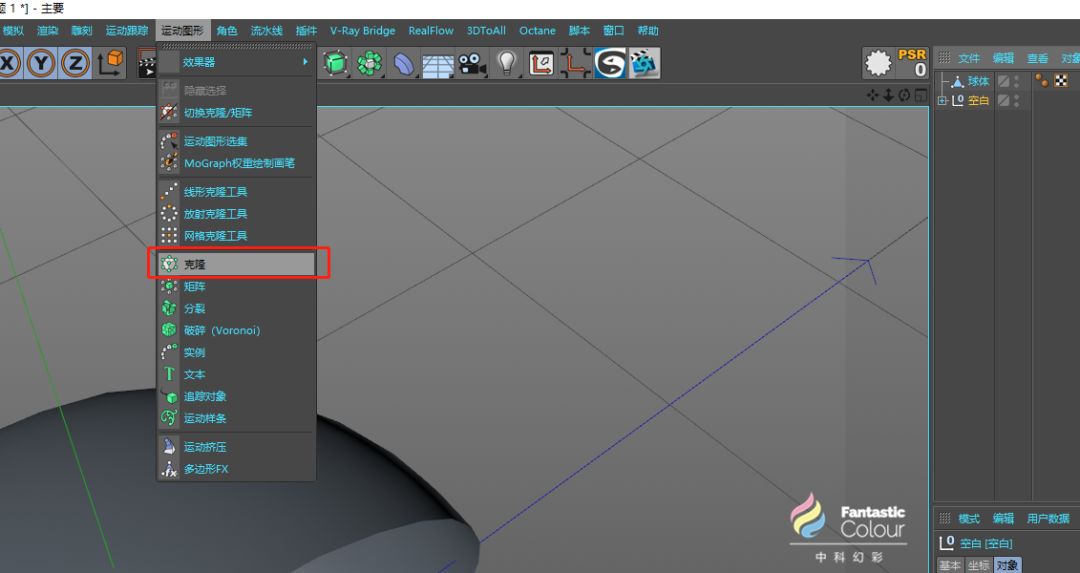The height and width of the screenshot is (573, 1080).
Task: Open the 效果器 submenu arrow
Action: pyautogui.click(x=305, y=62)
